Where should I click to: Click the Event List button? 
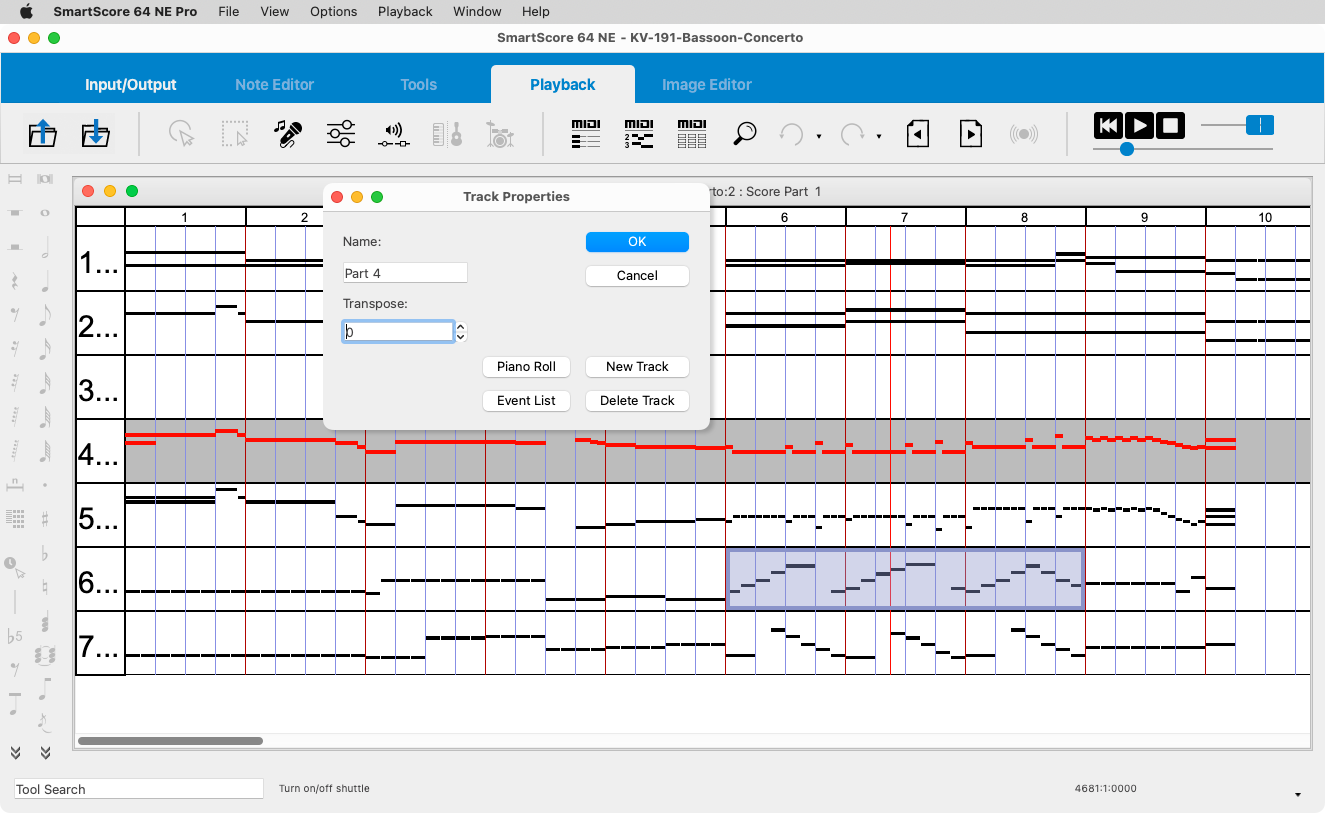click(x=526, y=401)
